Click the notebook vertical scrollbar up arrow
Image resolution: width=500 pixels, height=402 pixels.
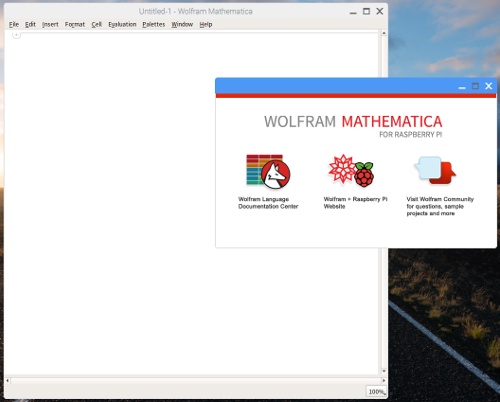[384, 33]
